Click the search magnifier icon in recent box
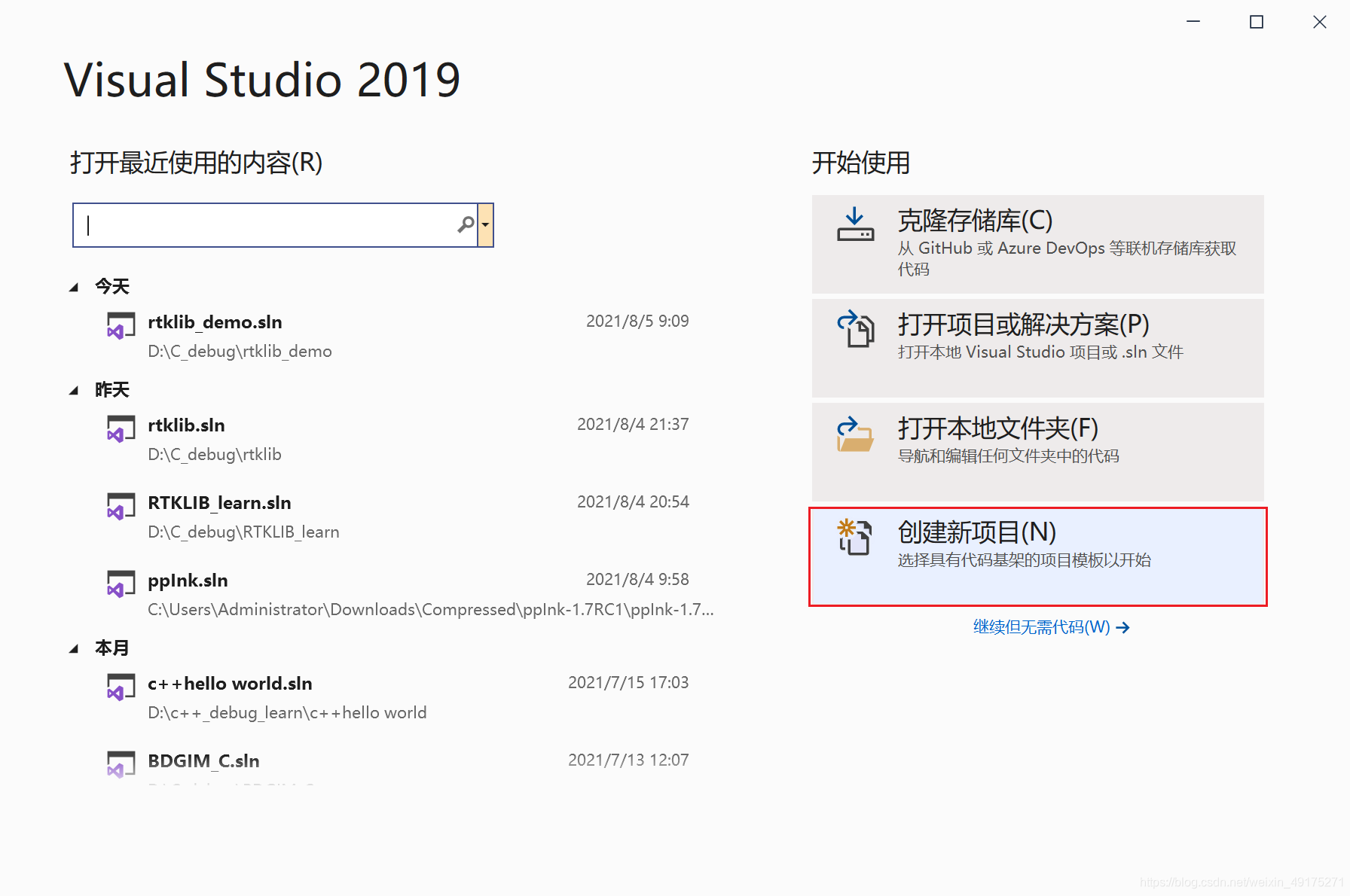 click(x=466, y=224)
